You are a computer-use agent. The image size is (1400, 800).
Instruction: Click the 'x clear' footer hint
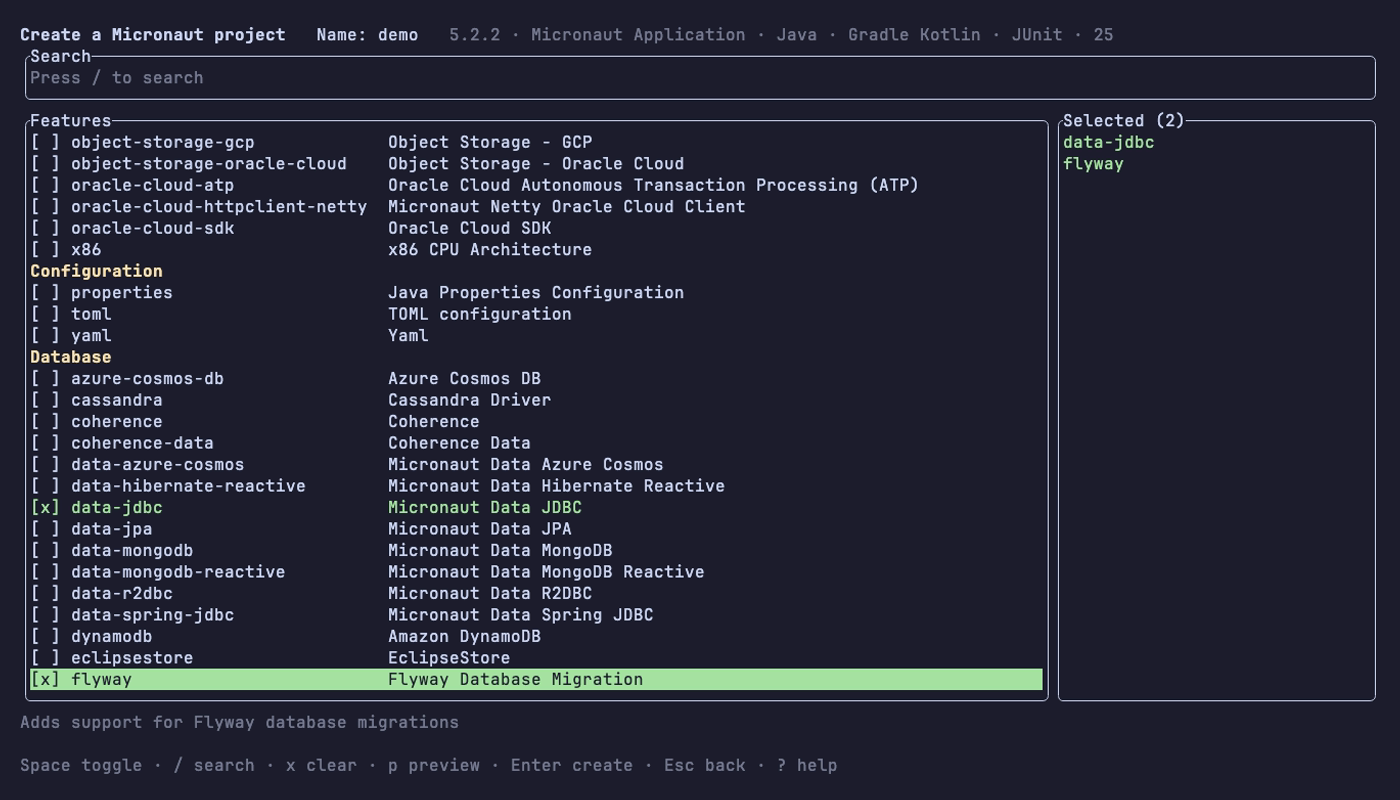pos(321,765)
